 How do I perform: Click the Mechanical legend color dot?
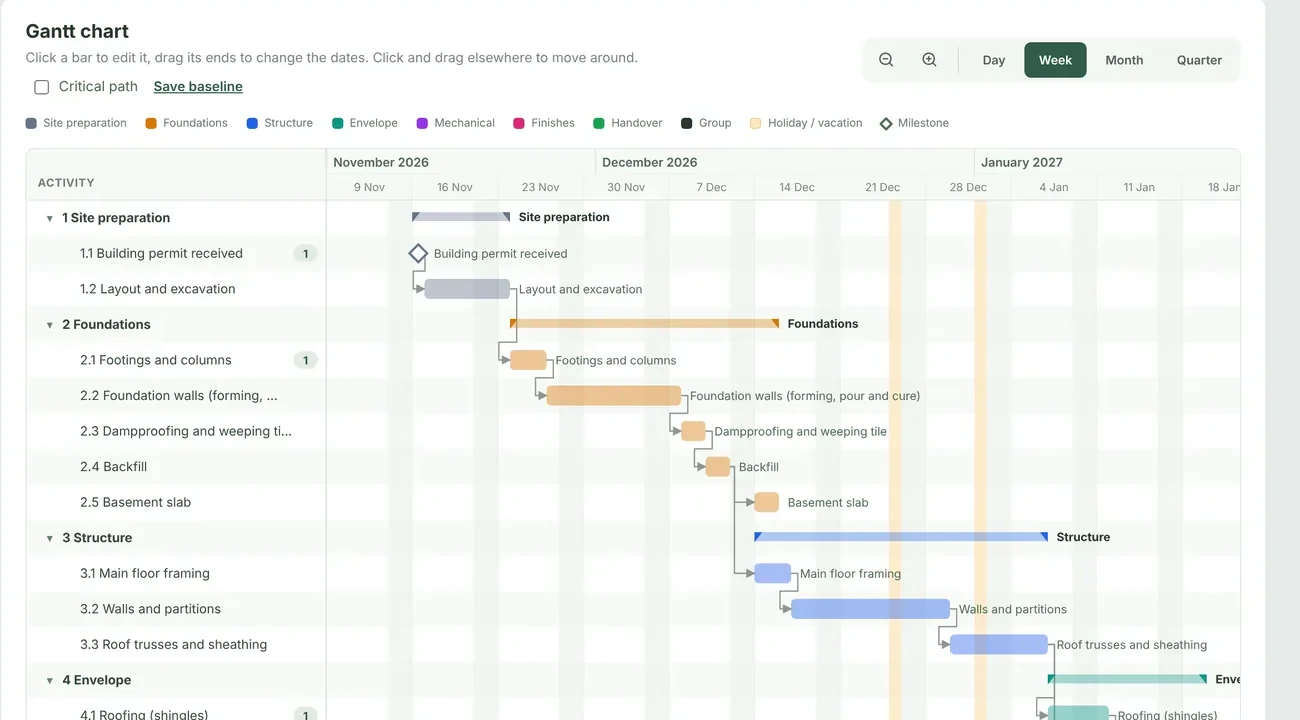tap(422, 123)
